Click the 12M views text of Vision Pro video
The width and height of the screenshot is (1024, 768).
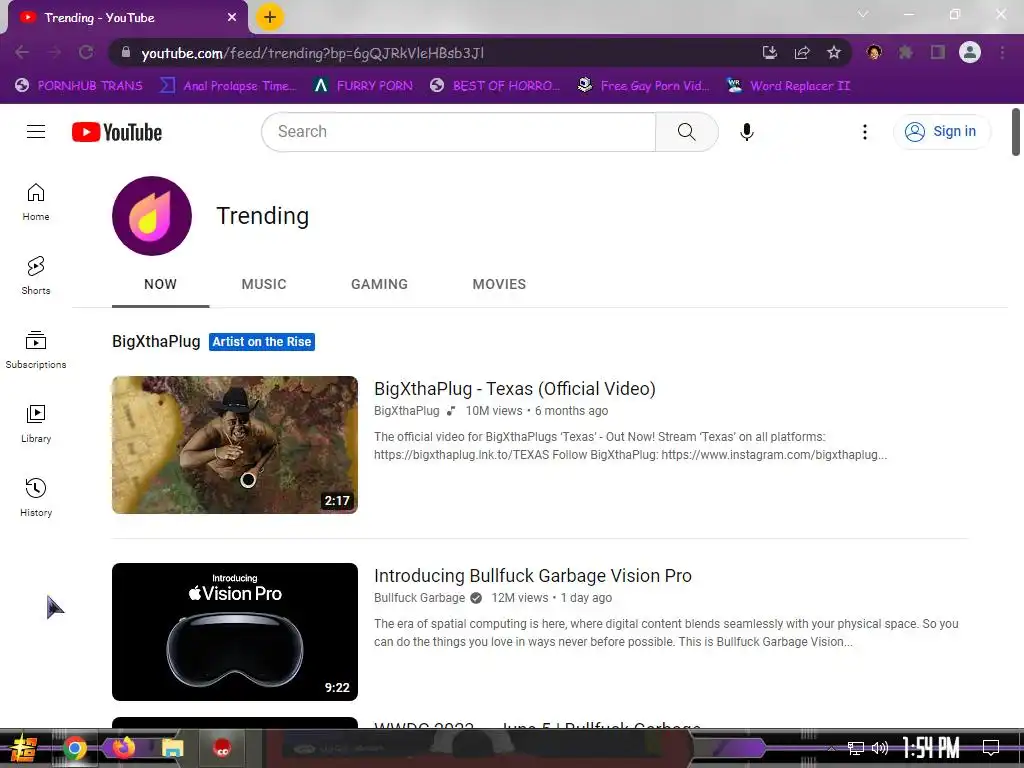tap(520, 598)
